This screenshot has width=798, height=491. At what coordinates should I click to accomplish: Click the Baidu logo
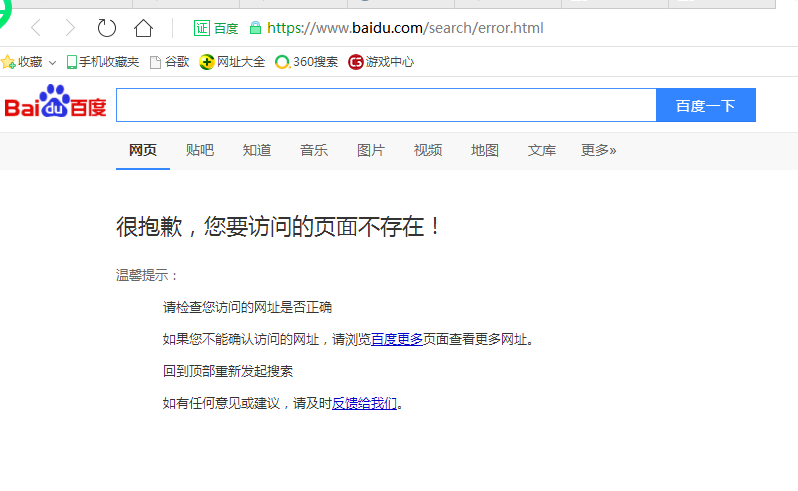coord(55,101)
